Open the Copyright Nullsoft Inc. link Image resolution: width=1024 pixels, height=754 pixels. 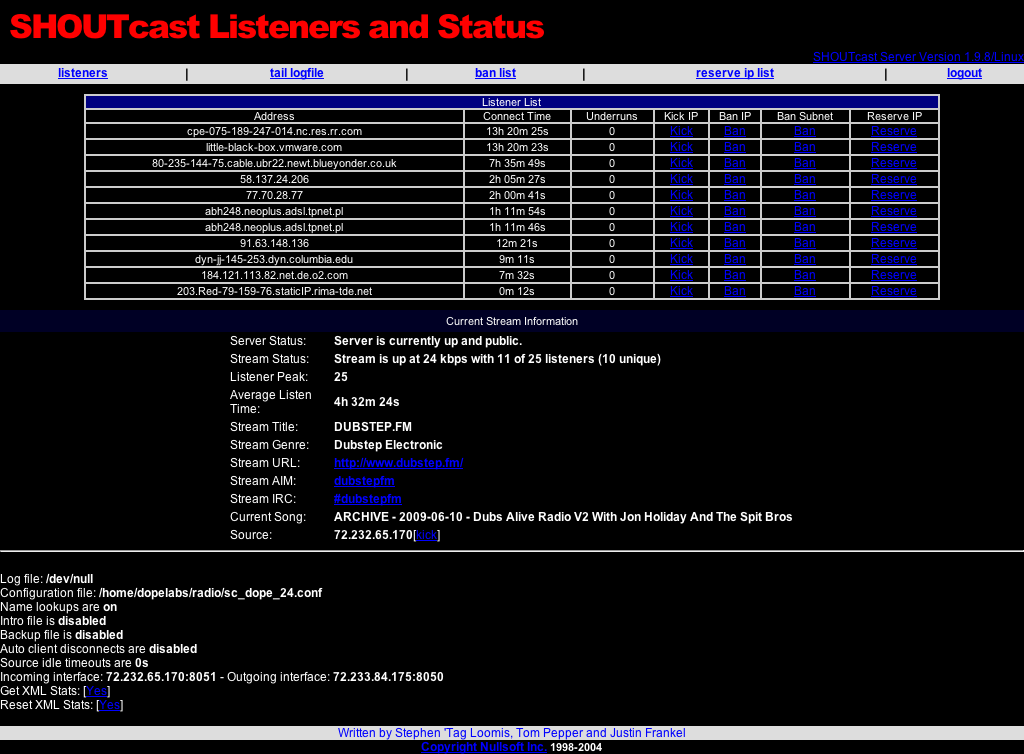483,747
